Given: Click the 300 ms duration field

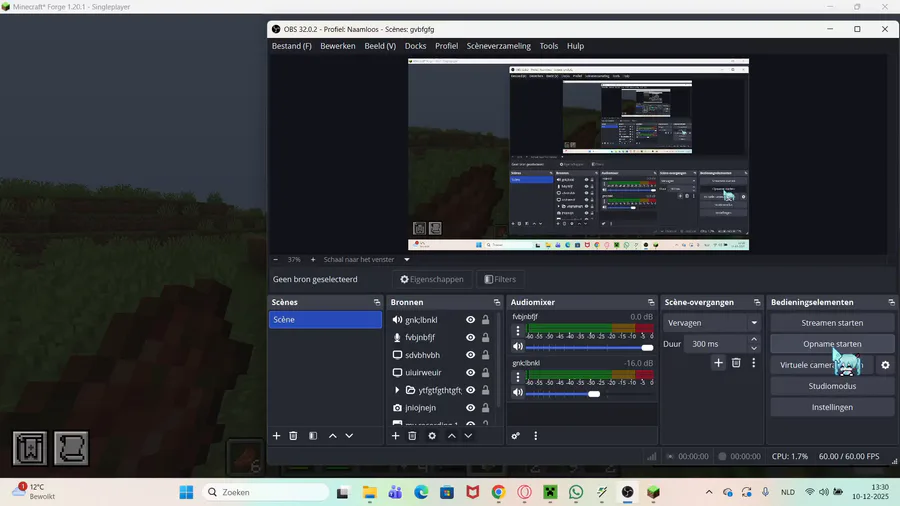Looking at the screenshot, I should 716,344.
